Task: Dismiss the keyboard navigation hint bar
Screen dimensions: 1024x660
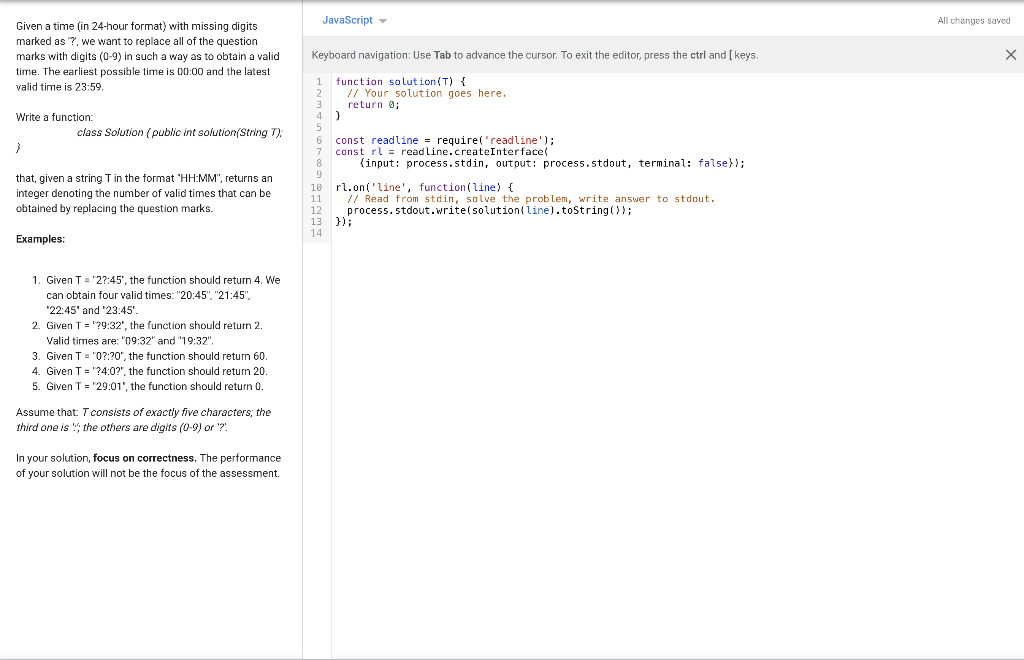Action: (x=1010, y=53)
